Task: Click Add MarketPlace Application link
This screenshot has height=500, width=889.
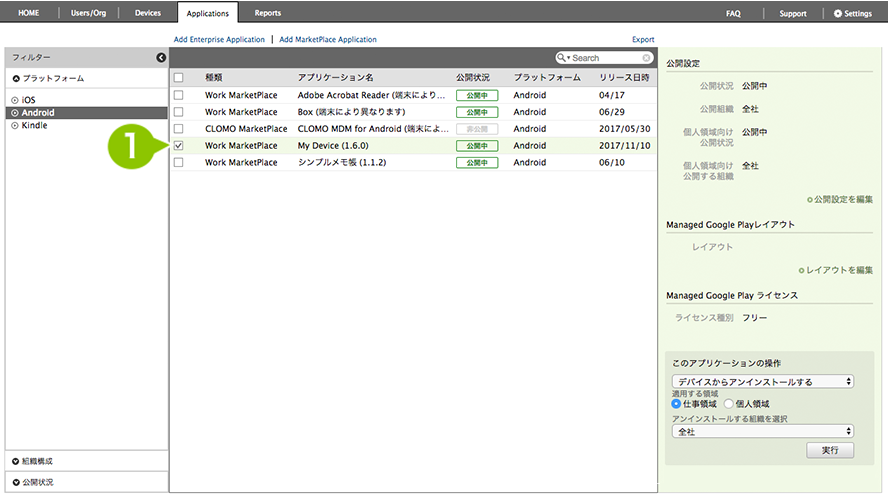Action: coord(328,39)
